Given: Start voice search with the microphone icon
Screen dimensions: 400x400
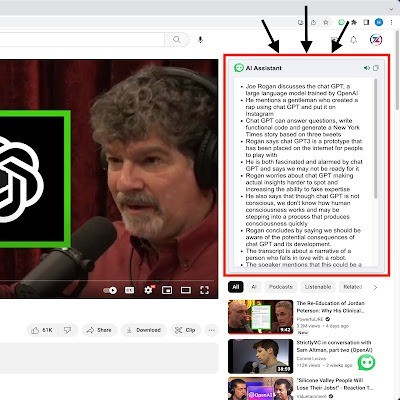Looking at the screenshot, I should [200, 40].
